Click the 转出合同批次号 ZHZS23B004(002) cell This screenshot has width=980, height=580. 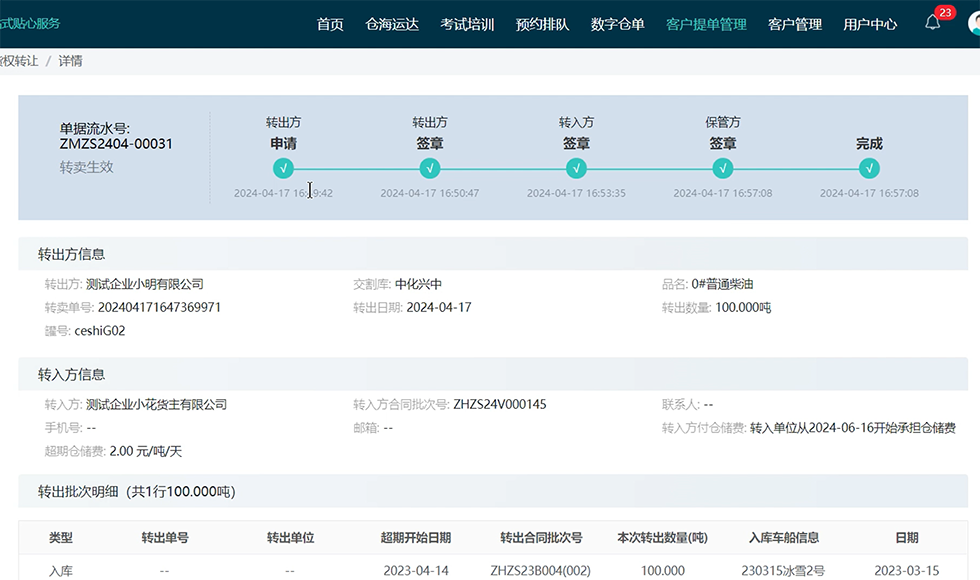click(541, 571)
